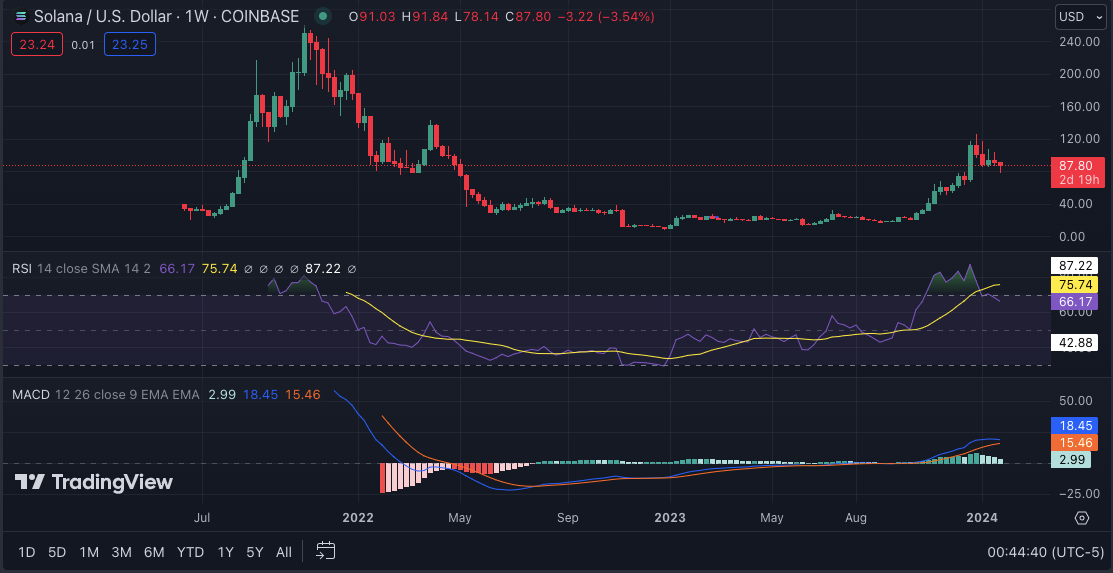Screen dimensions: 1113x573
Task: Open the go-to-date calendar icon
Action: (326, 550)
